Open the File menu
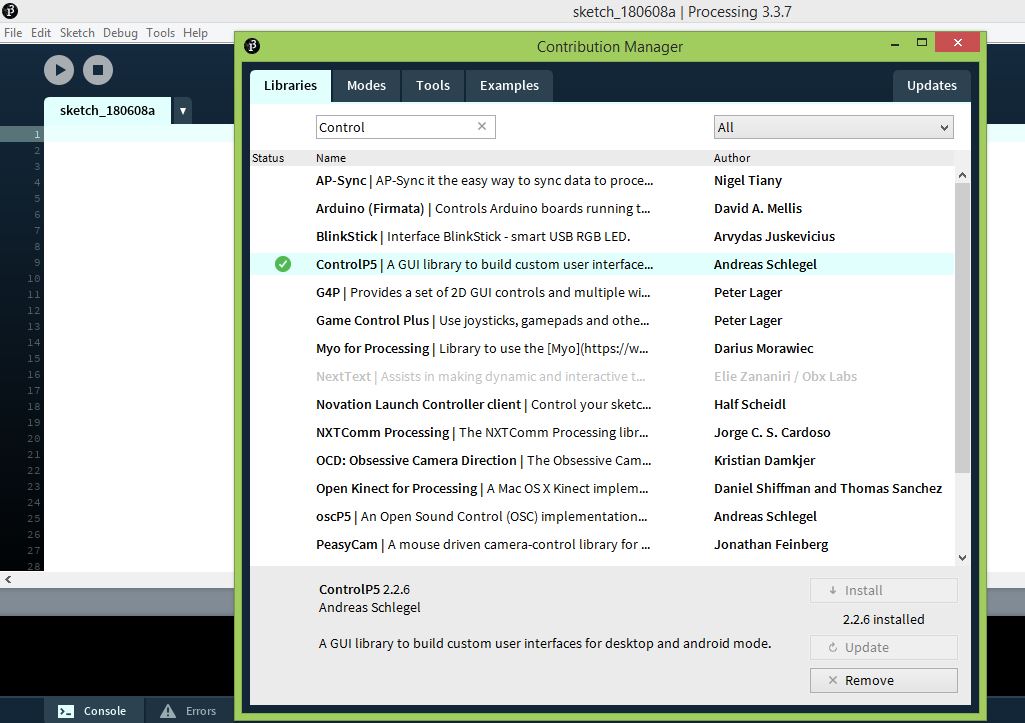Viewport: 1025px width, 723px height. pos(13,33)
